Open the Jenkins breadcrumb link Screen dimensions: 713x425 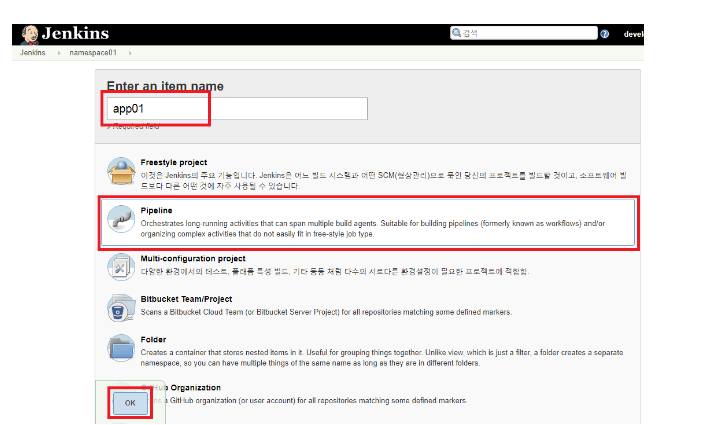33,53
